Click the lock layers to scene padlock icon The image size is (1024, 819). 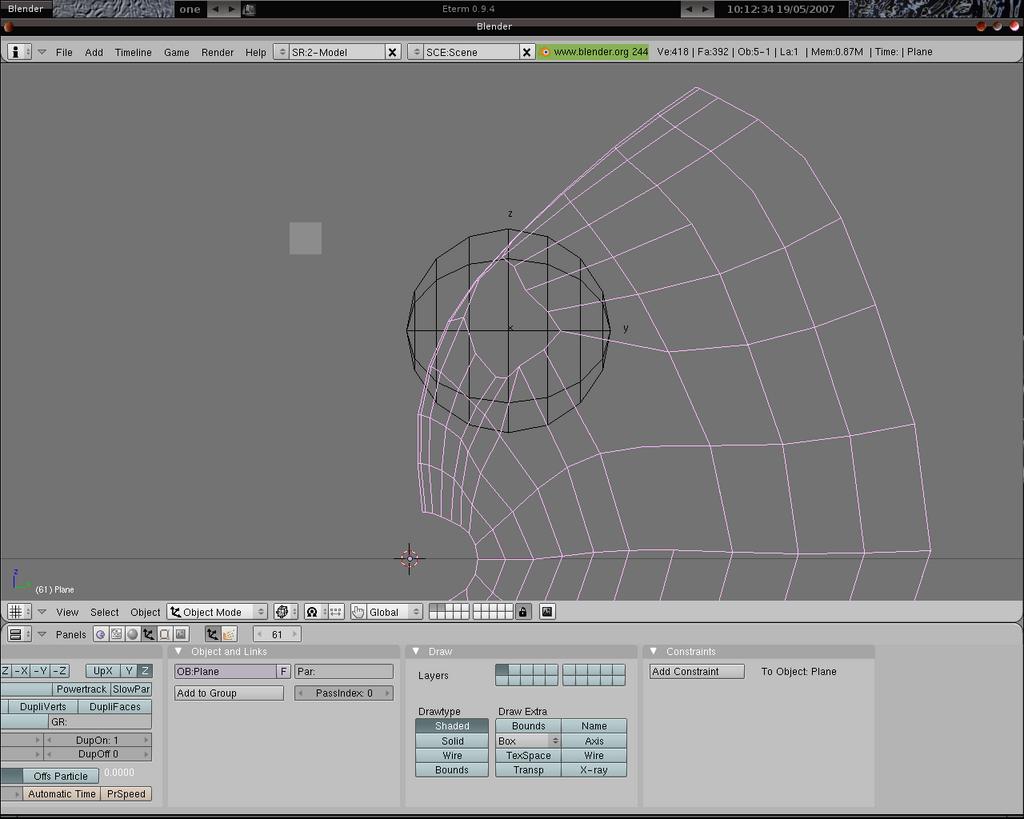522,612
